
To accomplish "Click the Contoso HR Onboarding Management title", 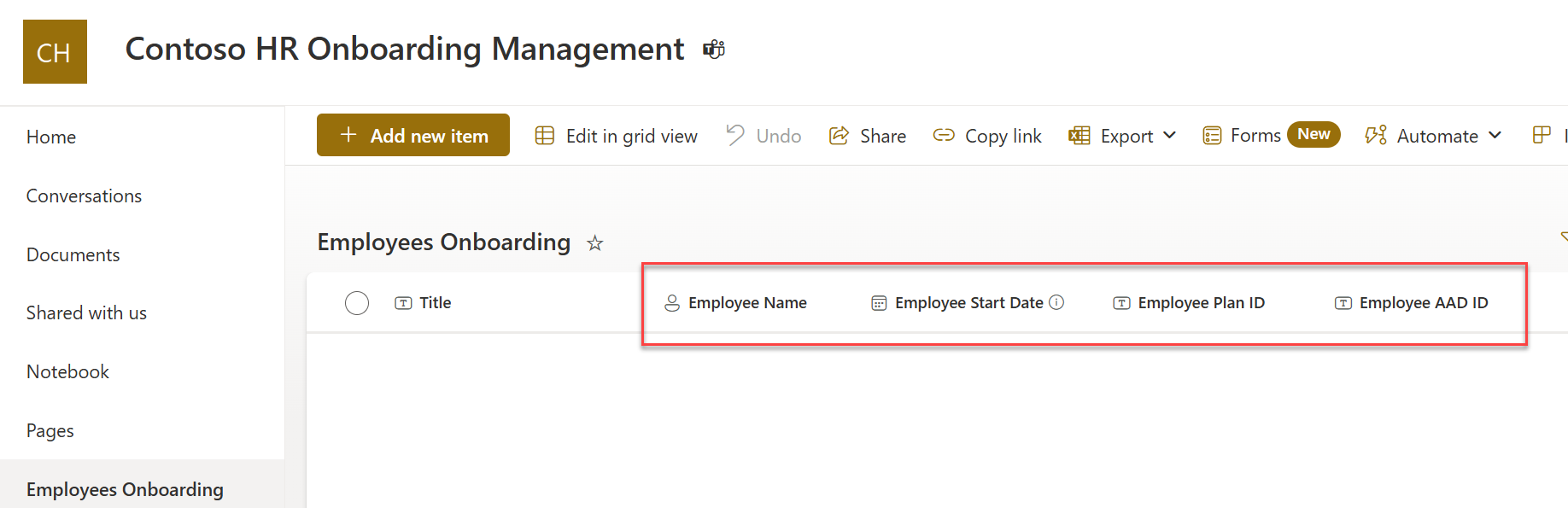I will [x=404, y=50].
